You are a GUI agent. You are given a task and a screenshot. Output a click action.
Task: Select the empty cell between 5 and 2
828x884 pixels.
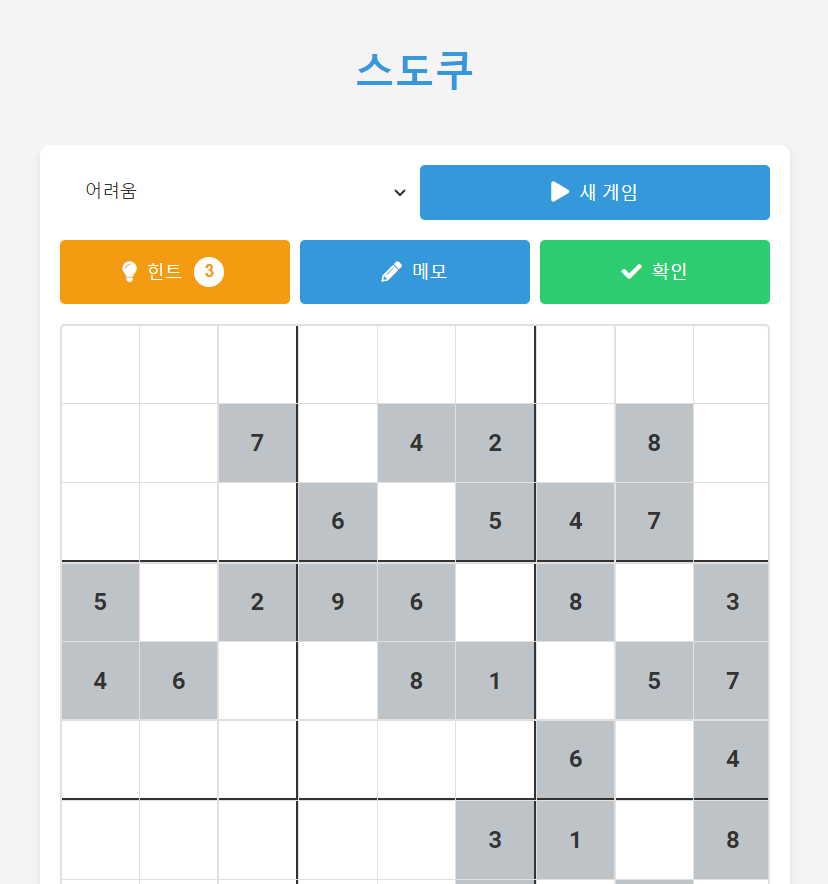[x=179, y=602]
